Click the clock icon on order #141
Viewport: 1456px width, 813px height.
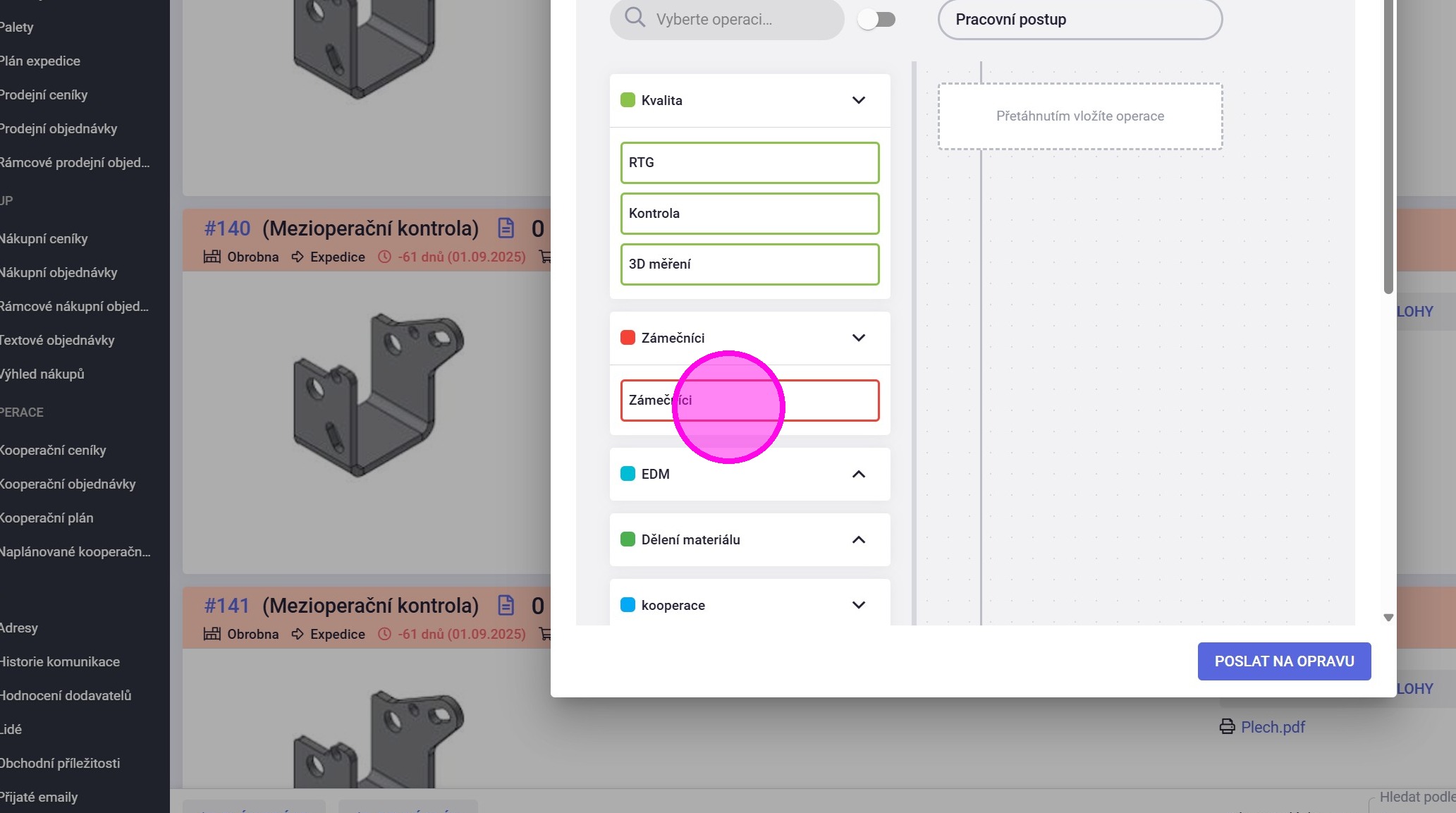384,635
